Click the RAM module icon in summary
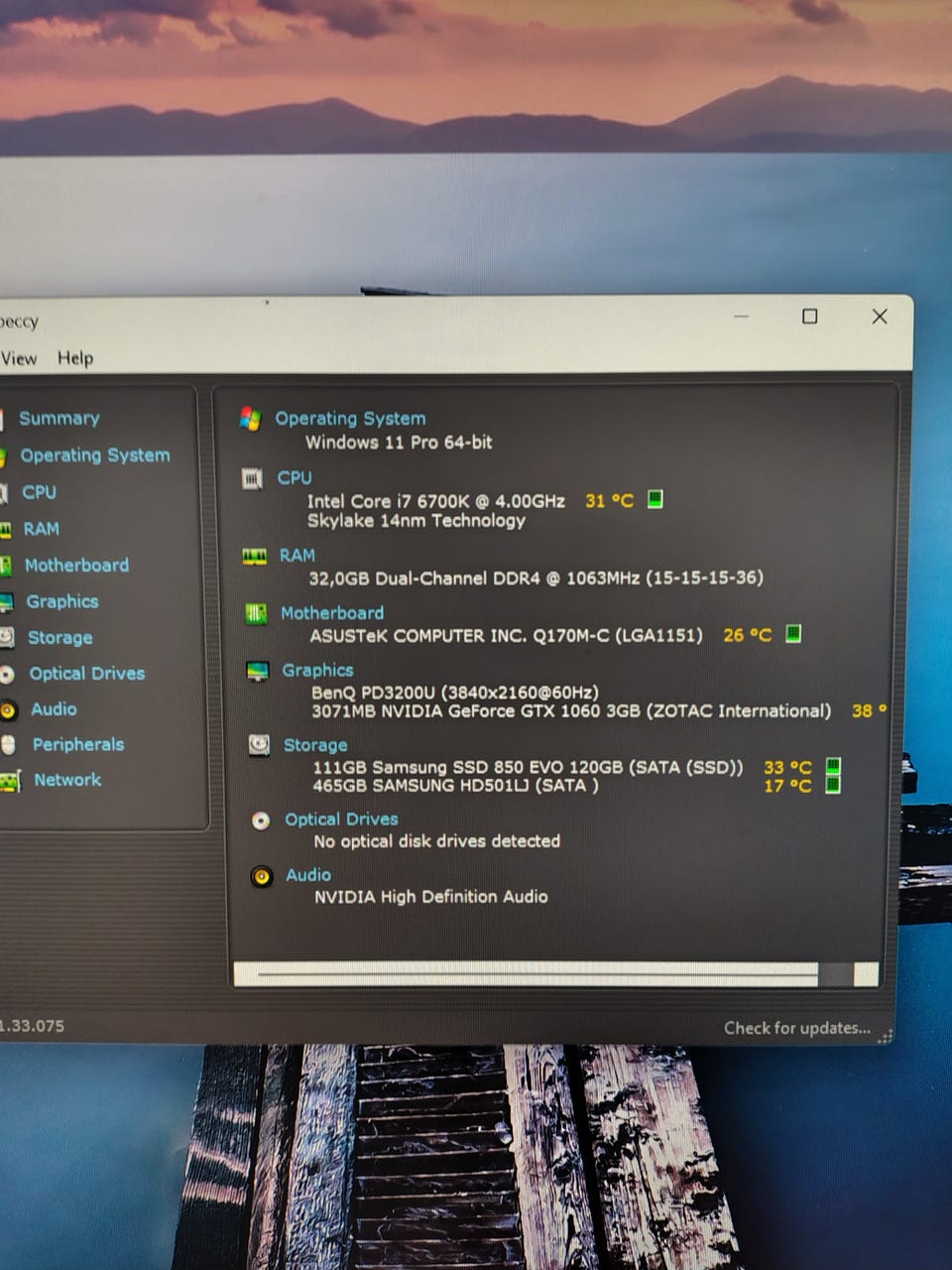952x1270 pixels. [255, 557]
